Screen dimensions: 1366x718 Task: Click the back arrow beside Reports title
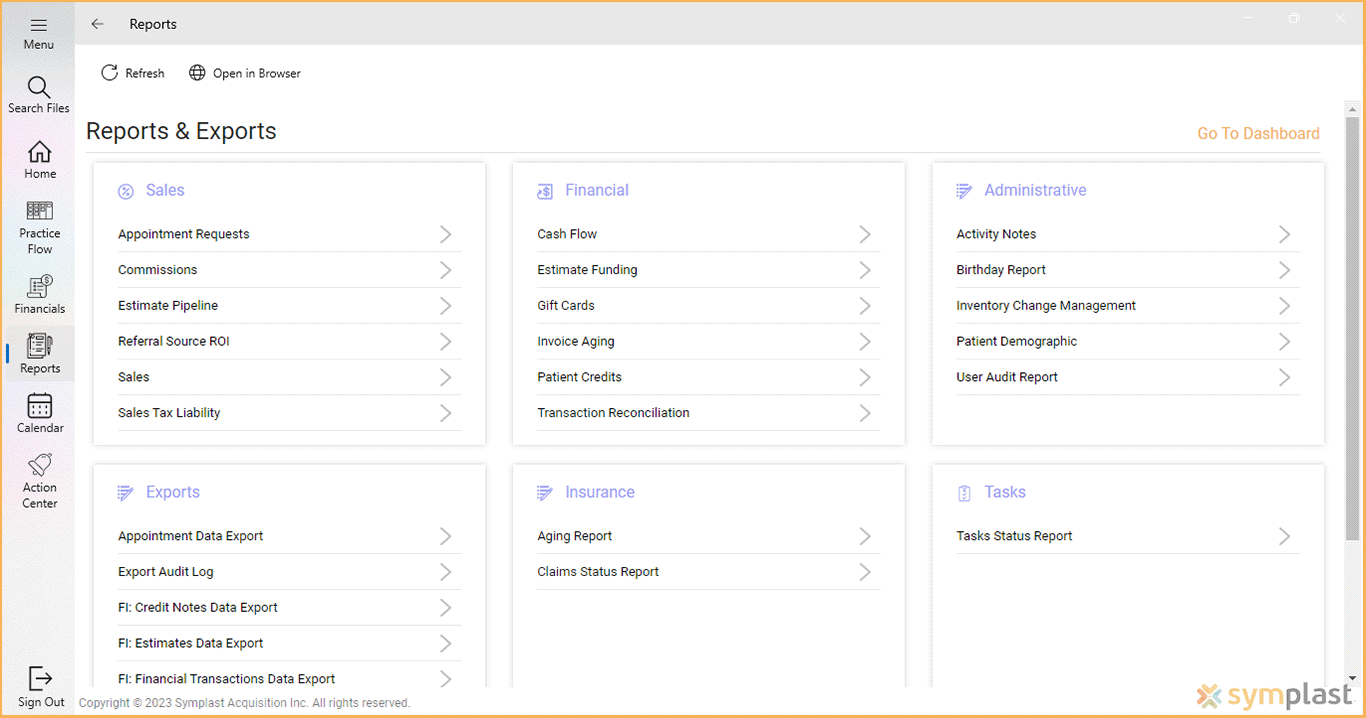(x=97, y=23)
